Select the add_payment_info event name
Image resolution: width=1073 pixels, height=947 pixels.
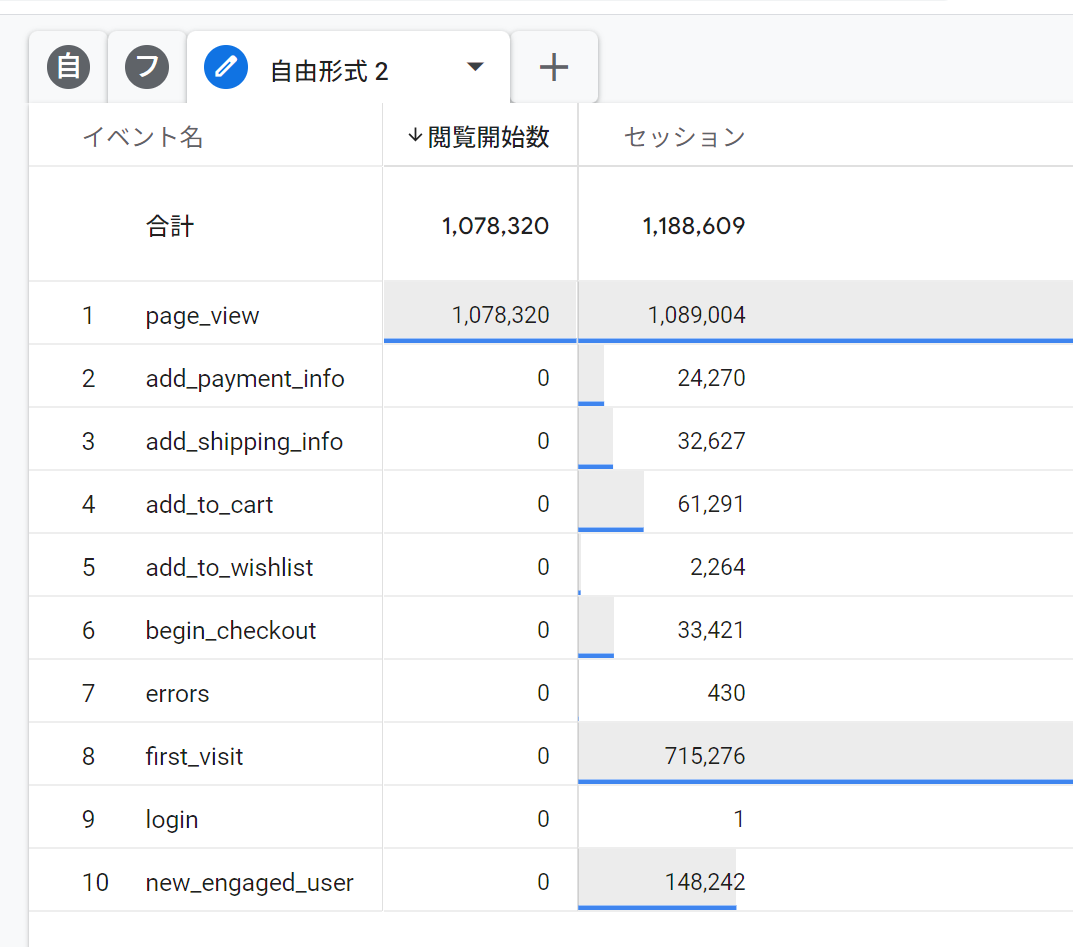click(x=245, y=378)
